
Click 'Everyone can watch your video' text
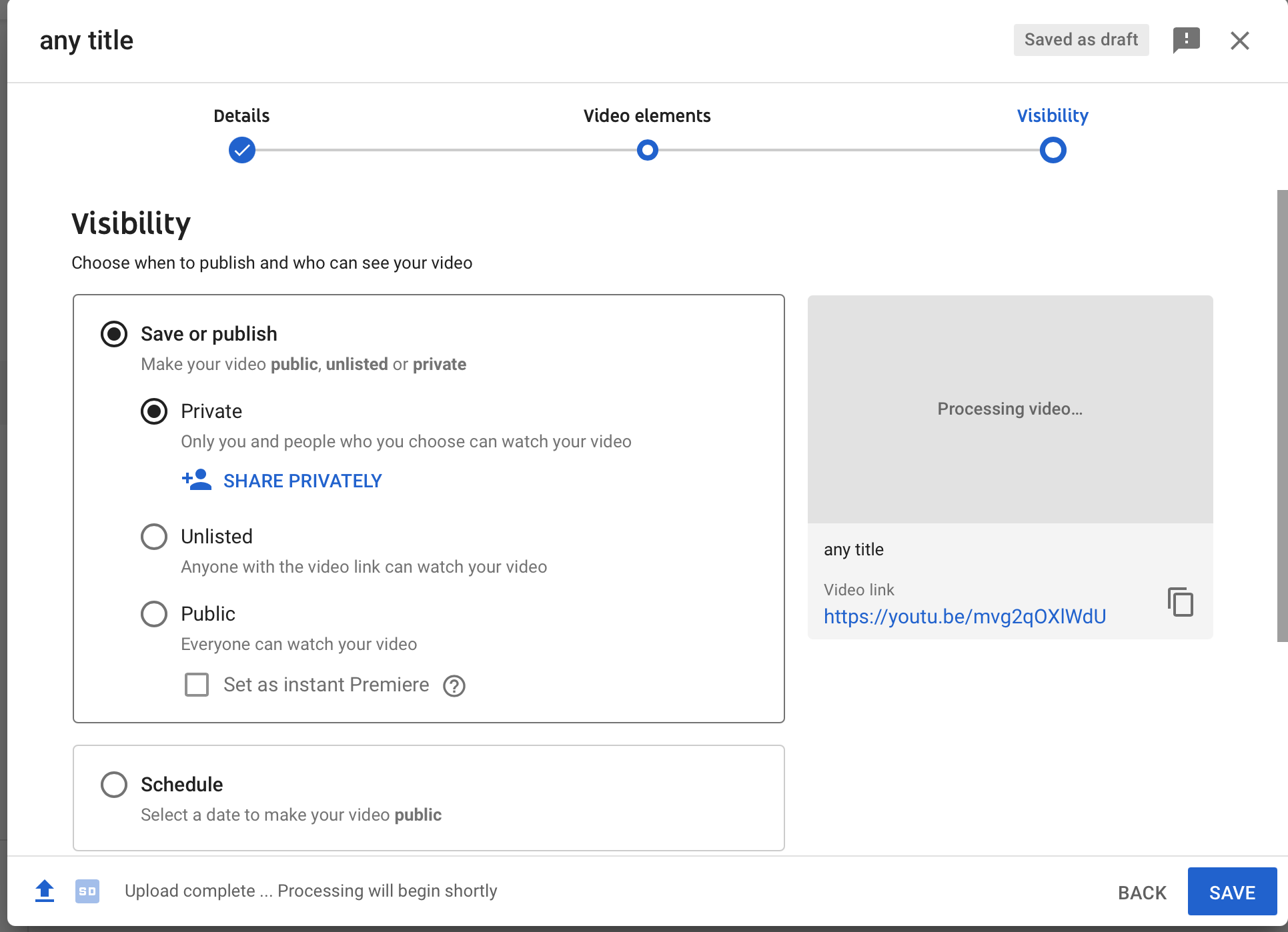pos(299,645)
